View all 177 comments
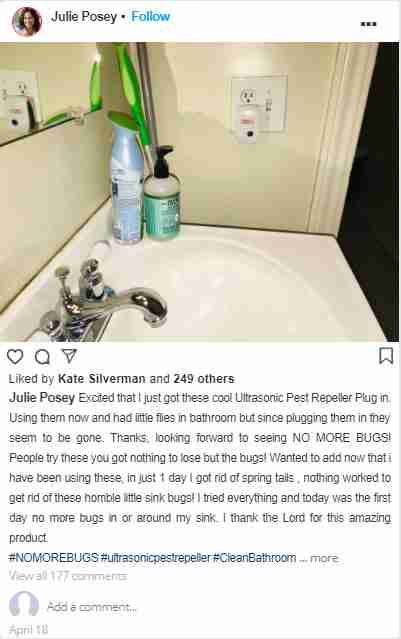This screenshot has height=639, width=401. click(68, 576)
